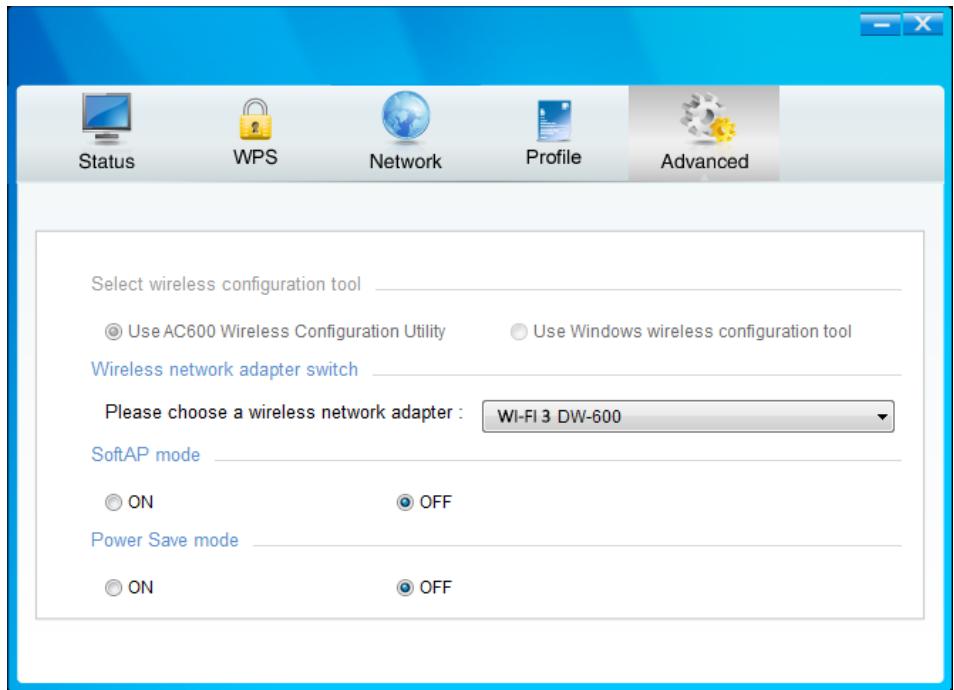Switch to the Network tab label
This screenshot has width=954, height=690.
click(405, 161)
